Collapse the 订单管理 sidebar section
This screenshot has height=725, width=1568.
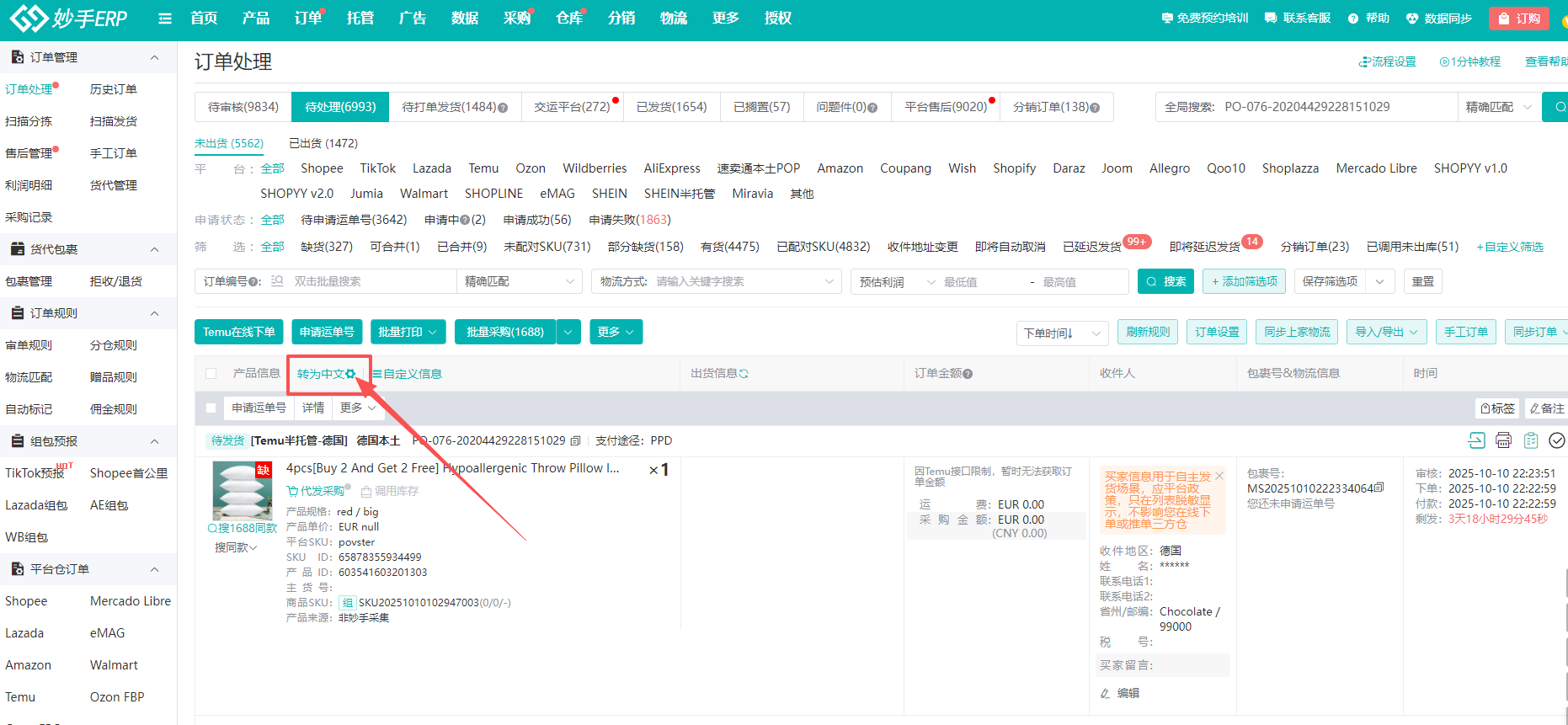click(154, 57)
